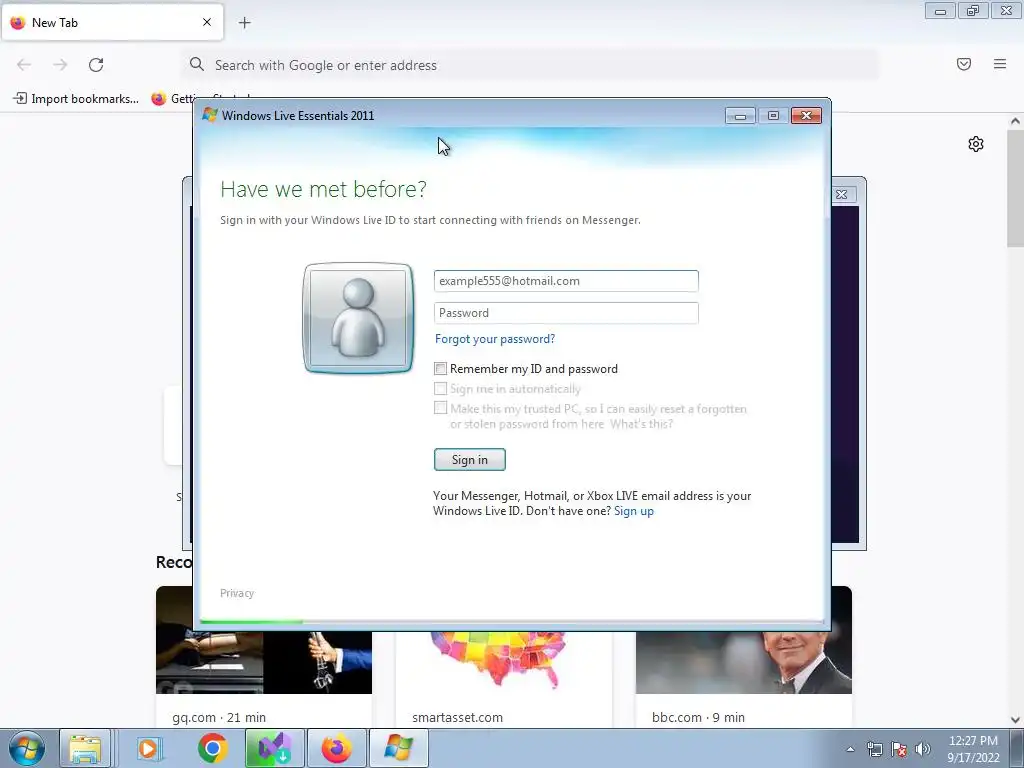The height and width of the screenshot is (768, 1024).
Task: Check Make this my trusted PC
Action: coord(441,409)
